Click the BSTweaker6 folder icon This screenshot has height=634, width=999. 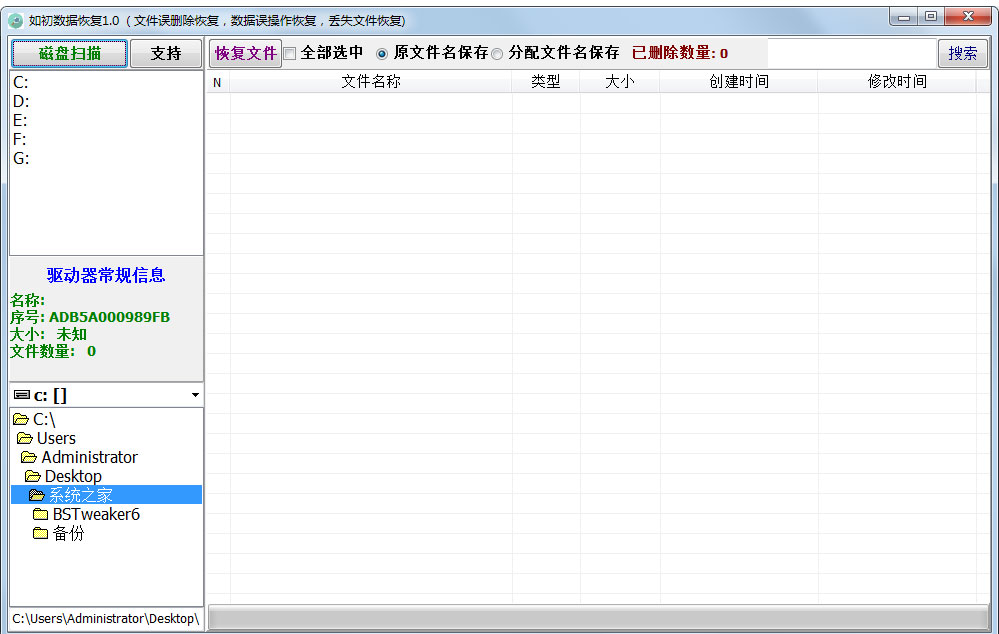pyautogui.click(x=41, y=514)
